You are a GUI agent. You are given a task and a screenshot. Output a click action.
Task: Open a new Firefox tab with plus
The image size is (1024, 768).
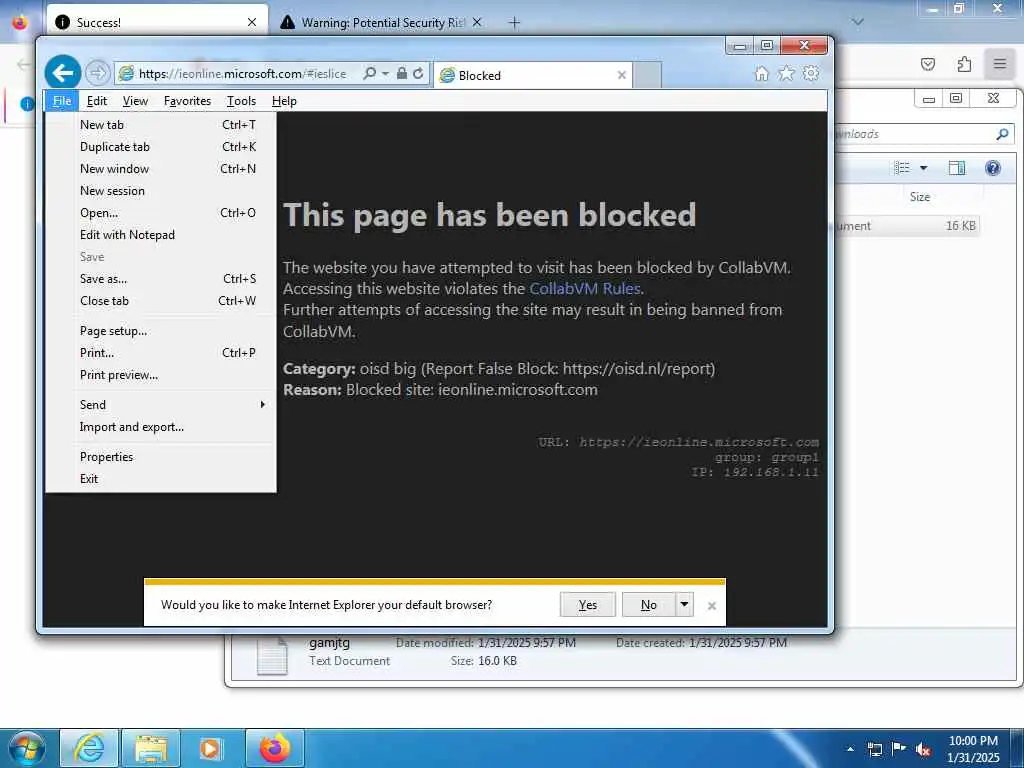point(515,23)
